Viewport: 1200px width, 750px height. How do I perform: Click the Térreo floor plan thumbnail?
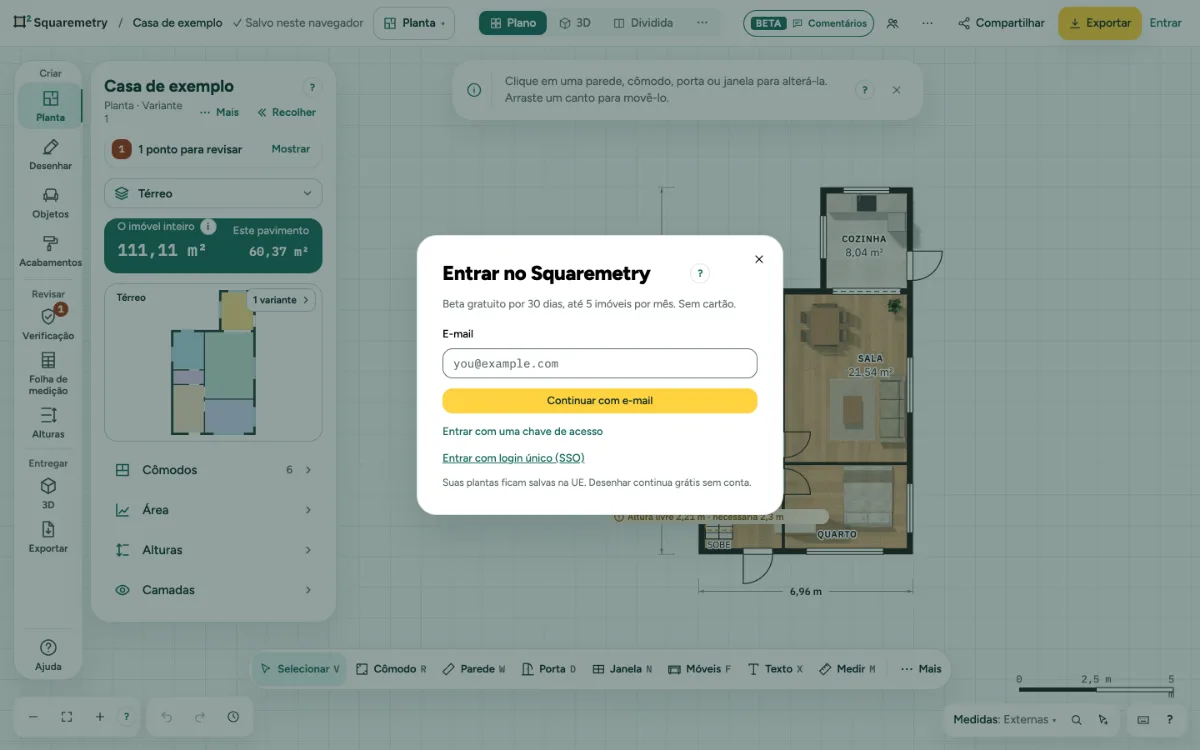coord(213,362)
